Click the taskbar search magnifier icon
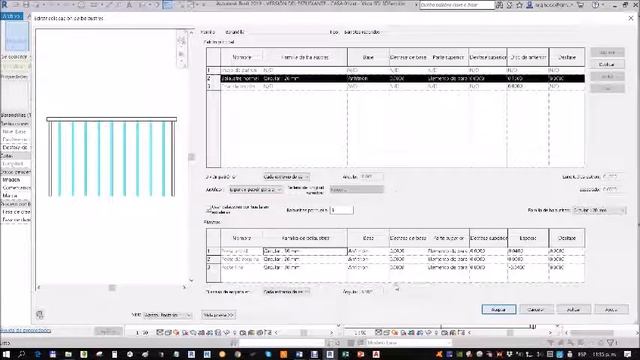Viewport: 640px width, 360px height. [21, 354]
